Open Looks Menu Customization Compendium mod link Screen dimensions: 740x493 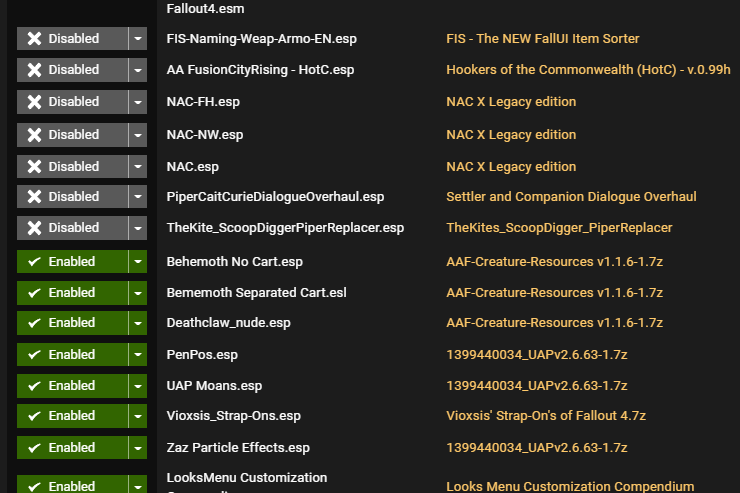tap(570, 486)
